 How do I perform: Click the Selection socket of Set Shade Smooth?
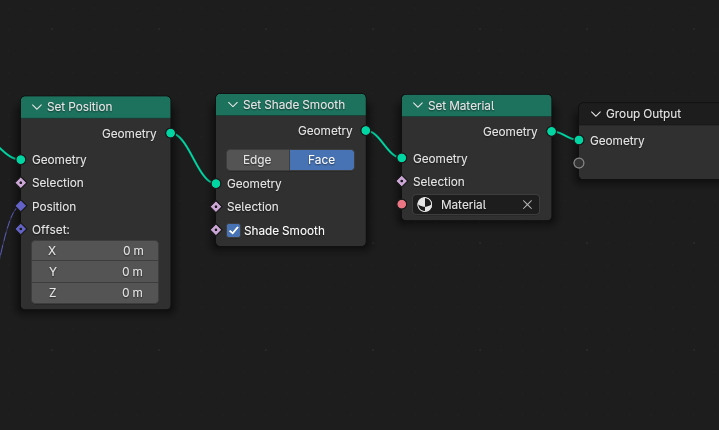pos(216,206)
